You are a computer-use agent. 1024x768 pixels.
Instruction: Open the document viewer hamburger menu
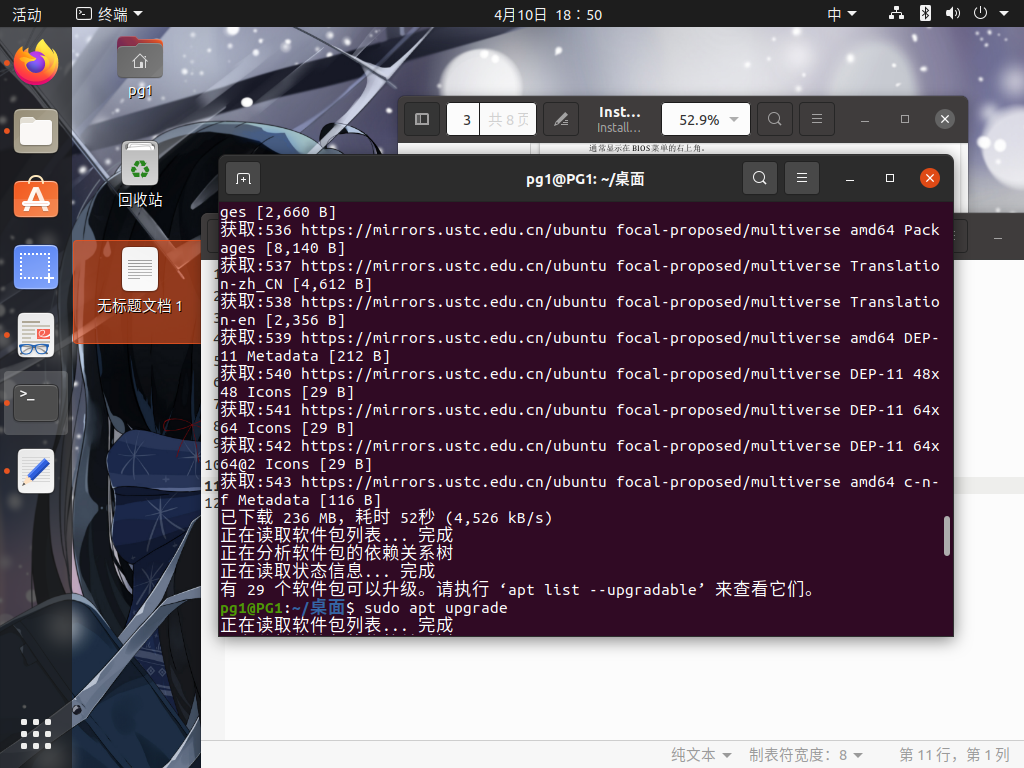pos(816,118)
